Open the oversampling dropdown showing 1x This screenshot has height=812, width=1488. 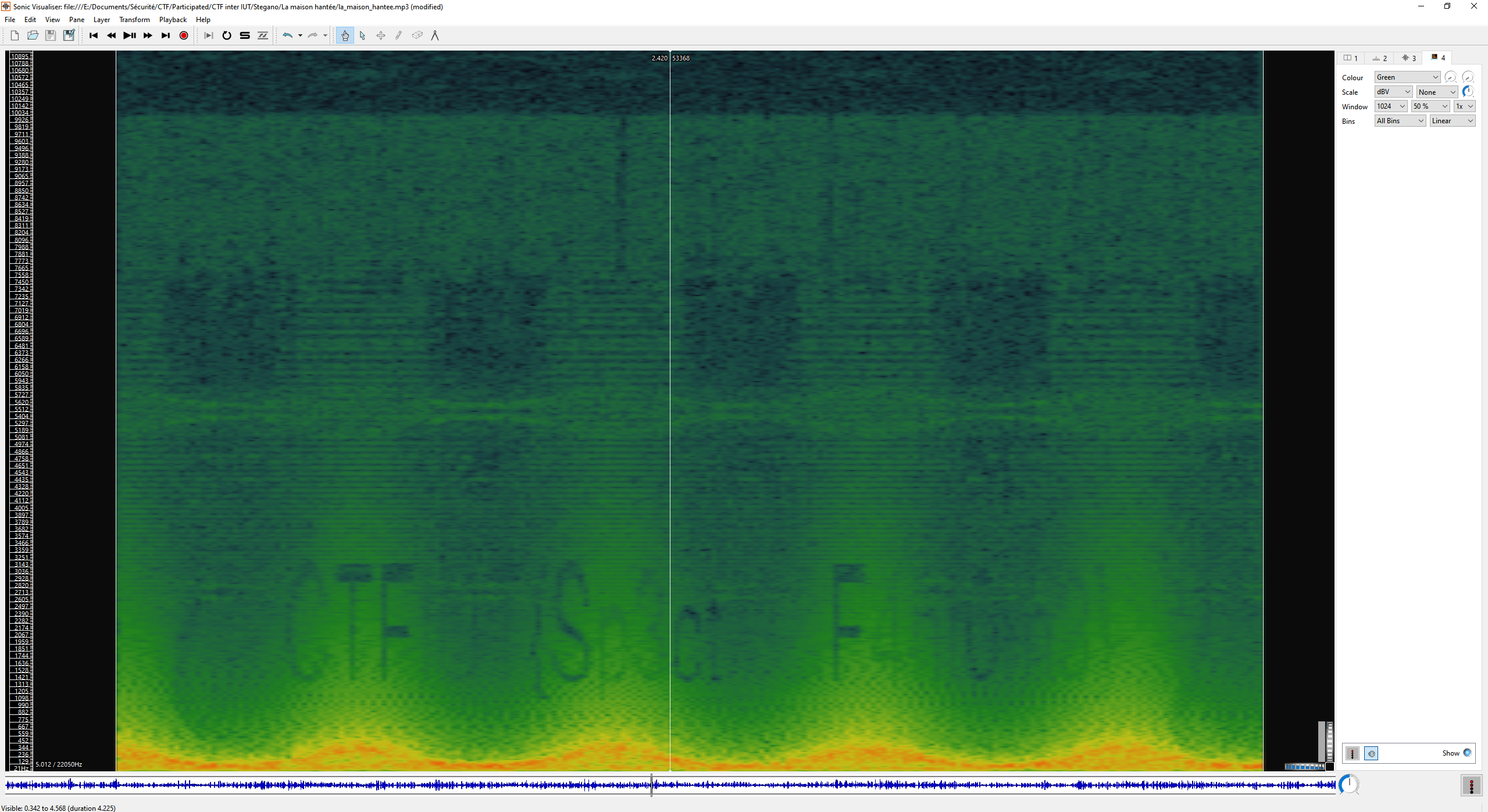coord(1464,106)
